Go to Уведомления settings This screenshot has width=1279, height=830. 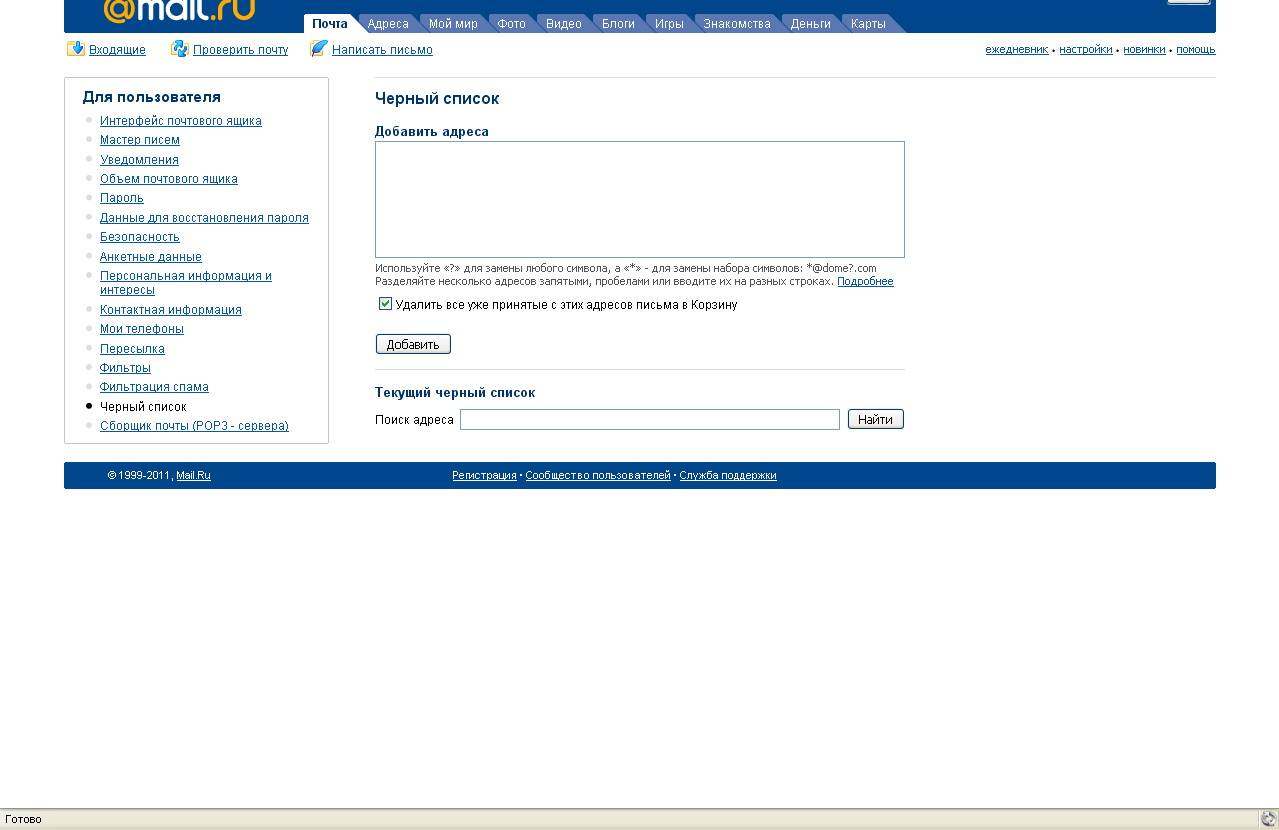[x=139, y=160]
